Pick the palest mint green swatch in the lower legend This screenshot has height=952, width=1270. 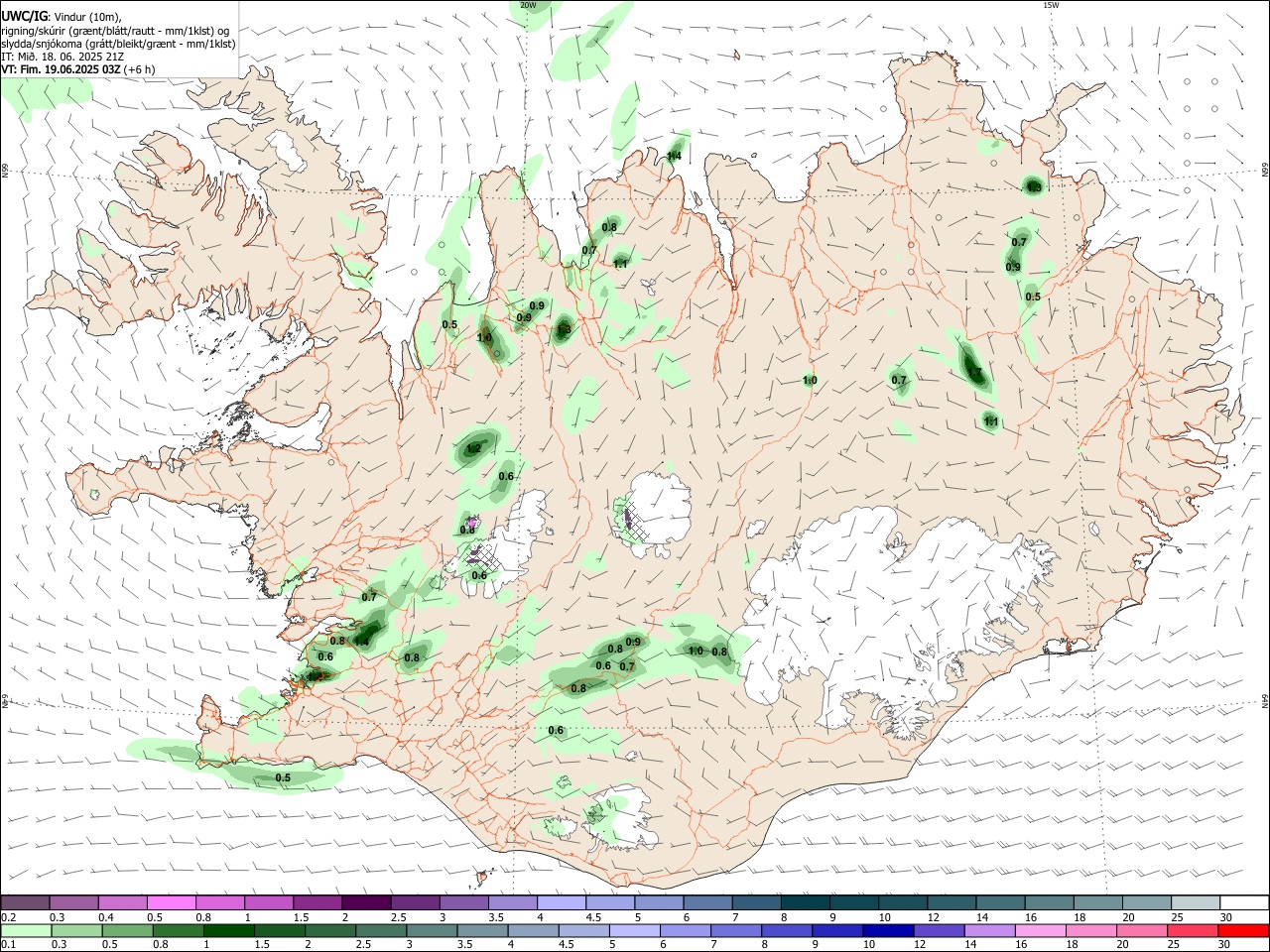click(x=26, y=930)
